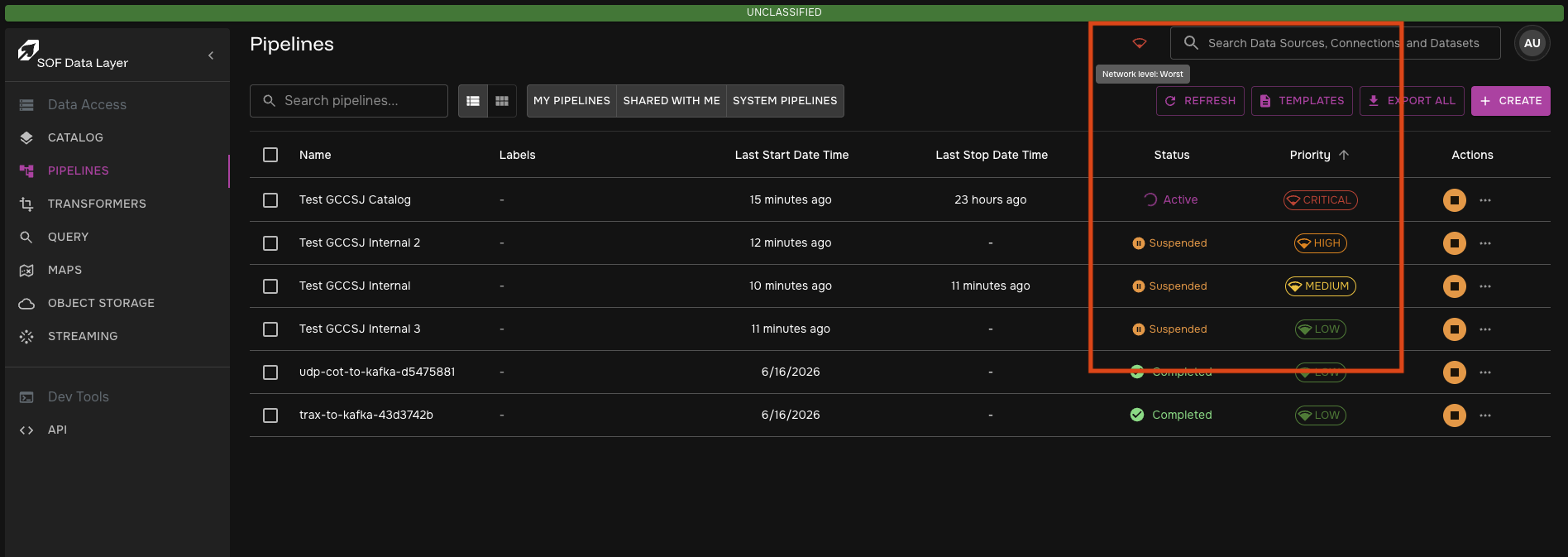Open the trax-to-kafka-43d3742b pipeline
1568x557 pixels.
[366, 415]
